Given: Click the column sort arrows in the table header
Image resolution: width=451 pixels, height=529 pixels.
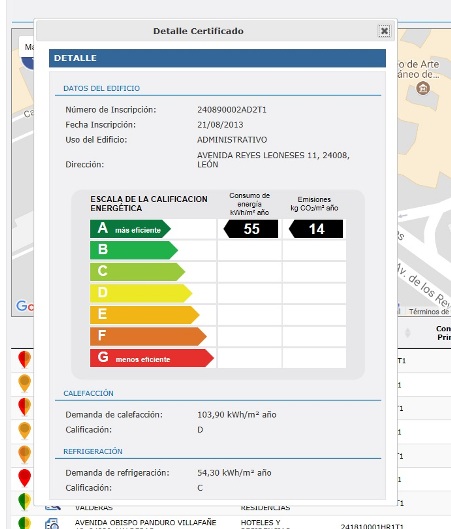Looking at the screenshot, I should (x=407, y=333).
